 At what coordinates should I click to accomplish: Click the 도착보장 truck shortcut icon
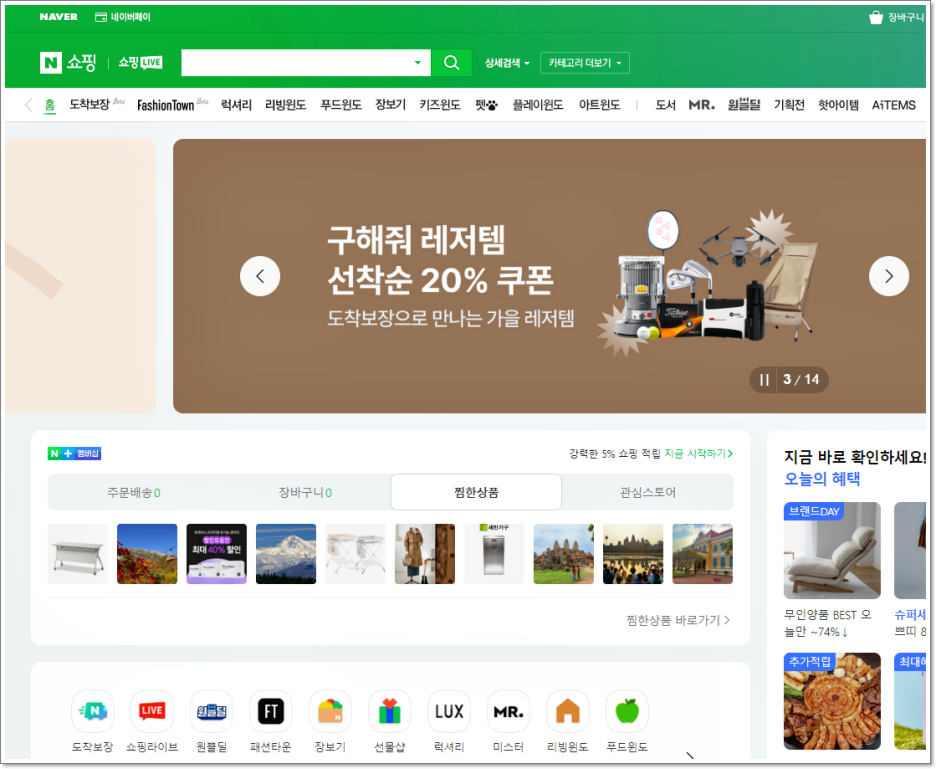click(x=93, y=711)
